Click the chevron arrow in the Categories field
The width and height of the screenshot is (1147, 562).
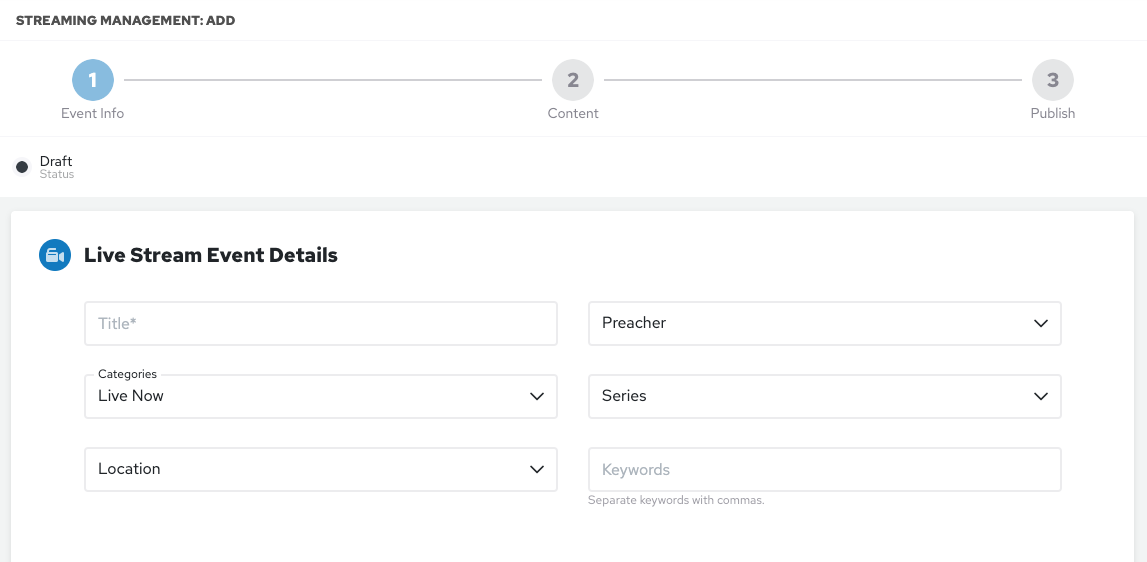pyautogui.click(x=537, y=397)
